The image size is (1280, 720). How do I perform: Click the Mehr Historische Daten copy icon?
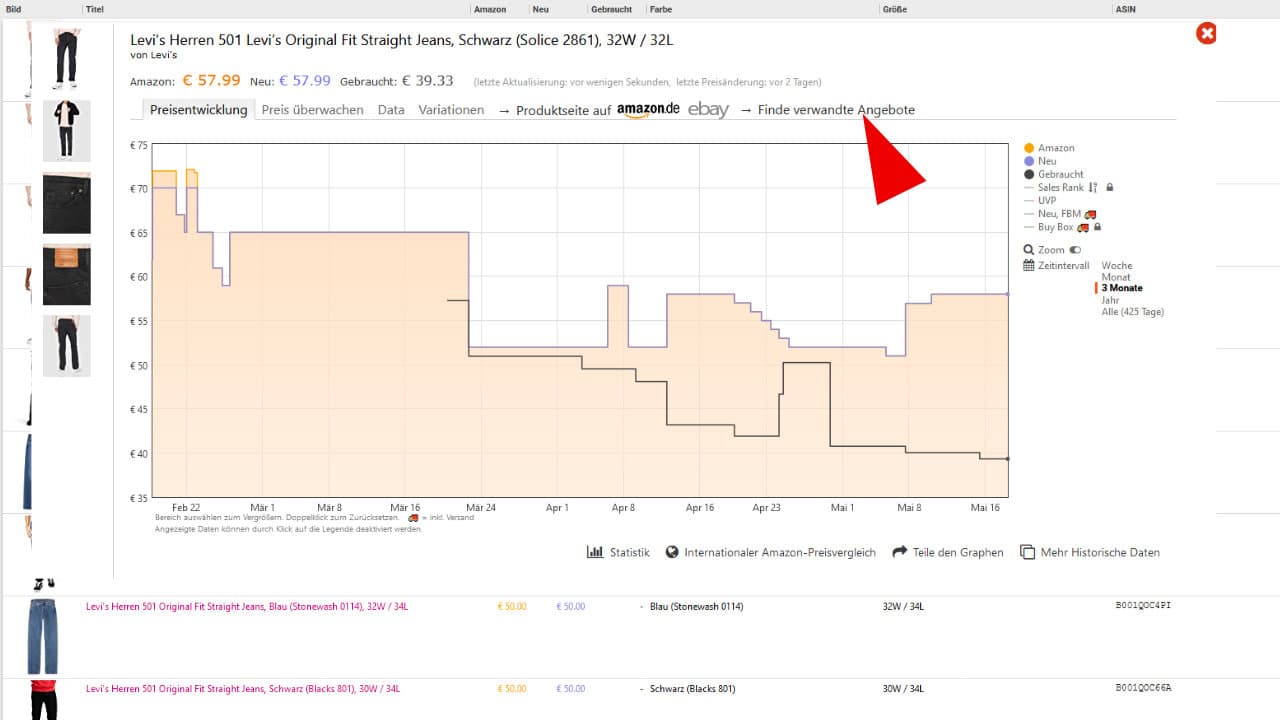coord(1027,552)
